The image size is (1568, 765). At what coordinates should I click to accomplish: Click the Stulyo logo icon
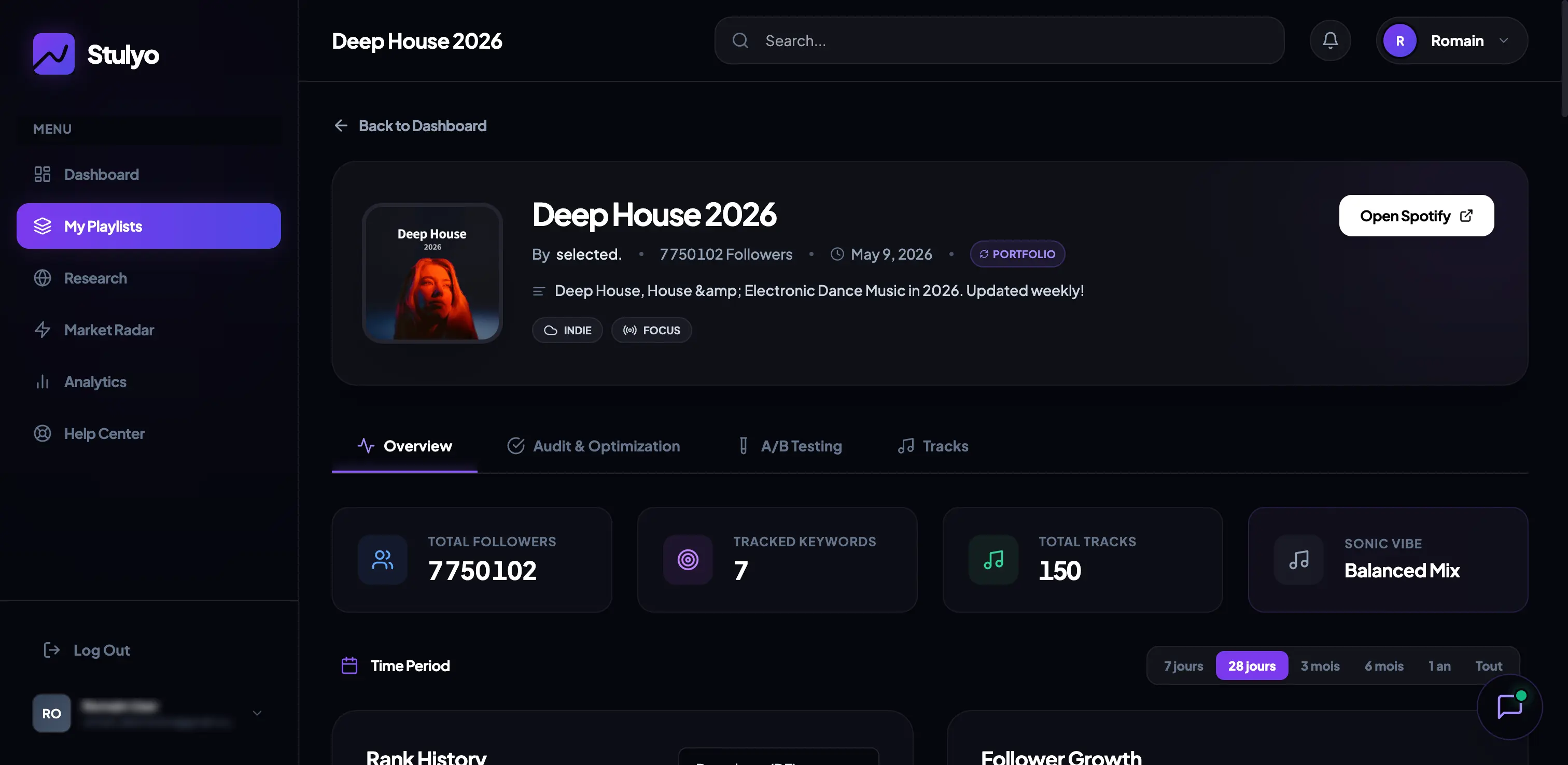click(53, 53)
